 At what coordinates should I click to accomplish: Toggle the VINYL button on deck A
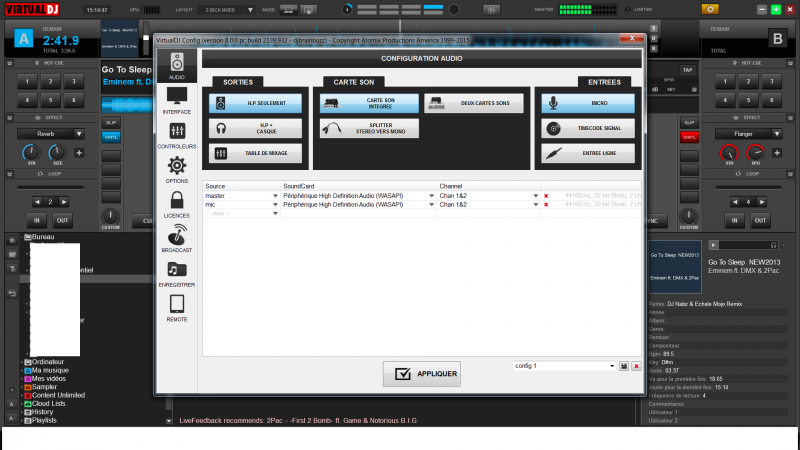(111, 137)
